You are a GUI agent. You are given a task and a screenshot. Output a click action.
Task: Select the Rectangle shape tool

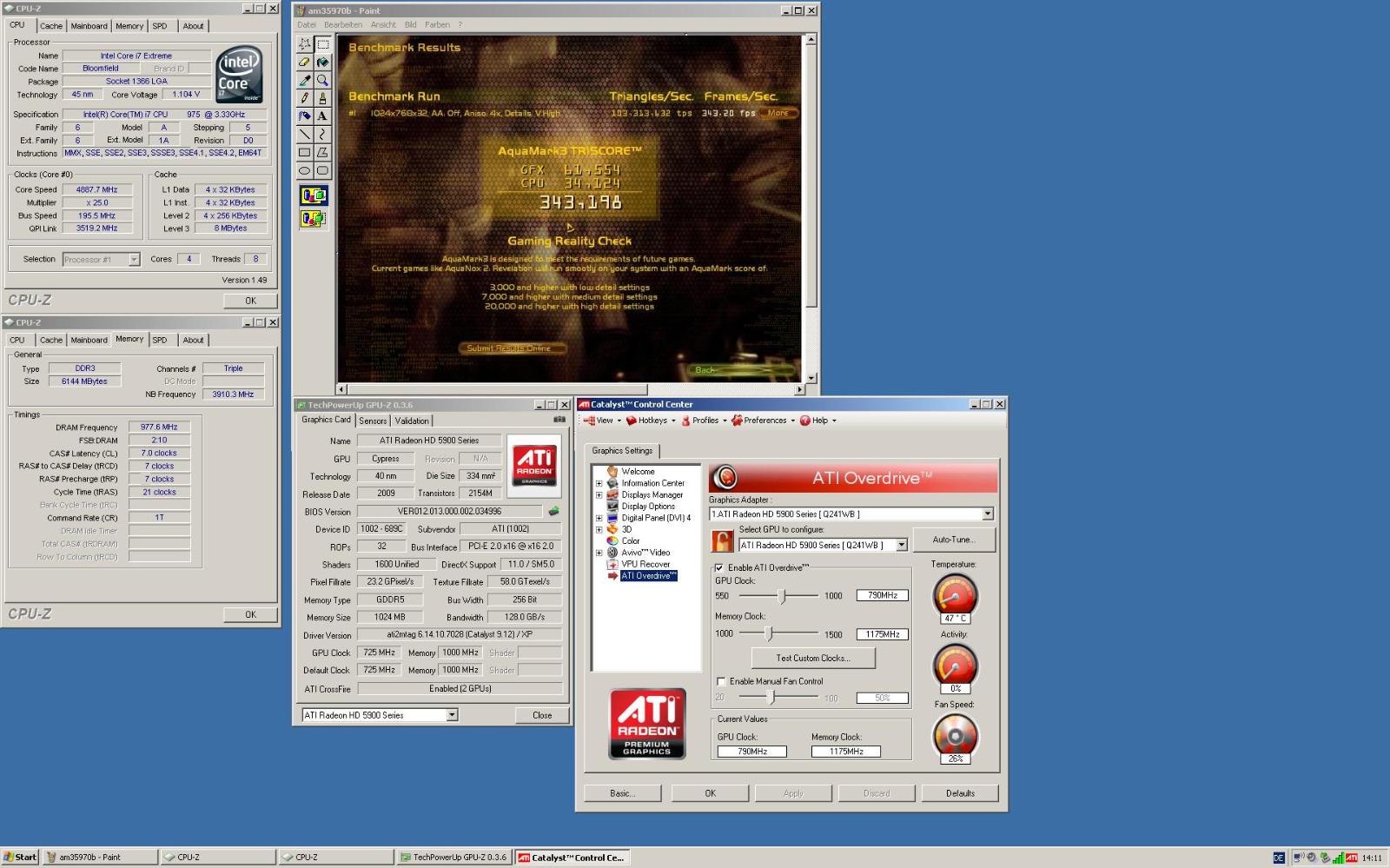(x=304, y=152)
